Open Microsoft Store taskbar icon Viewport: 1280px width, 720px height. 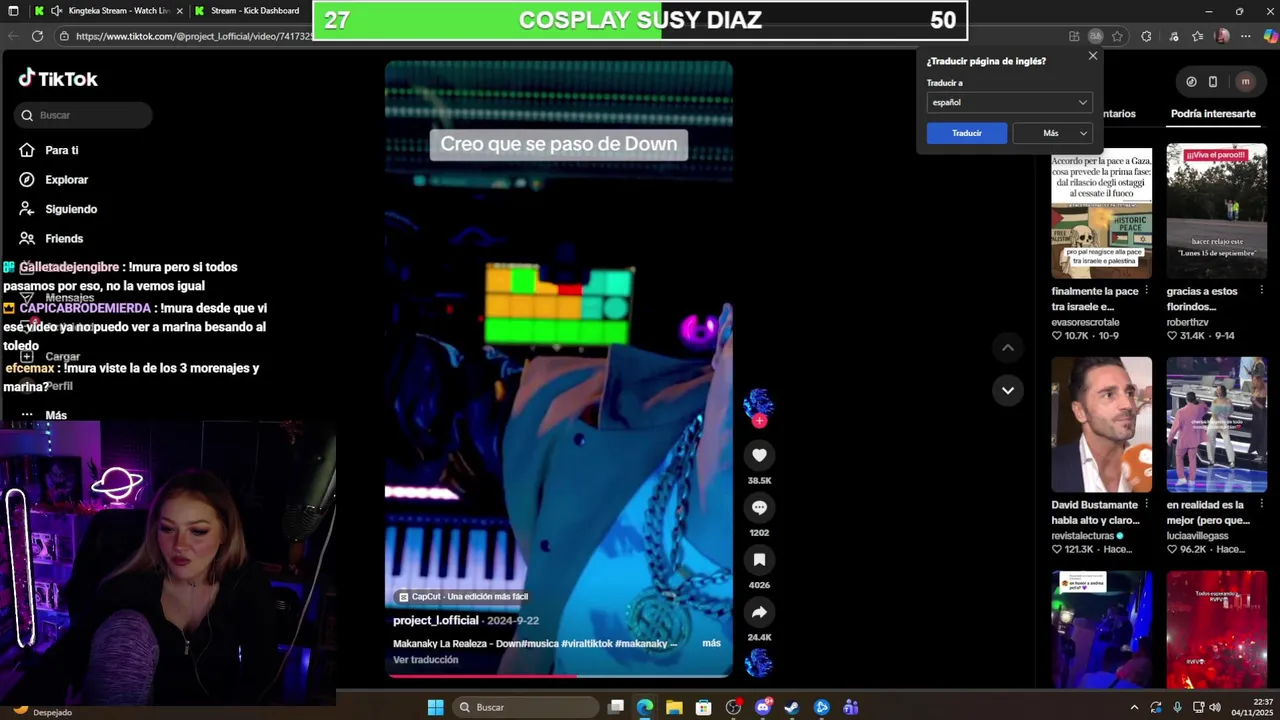tap(703, 707)
